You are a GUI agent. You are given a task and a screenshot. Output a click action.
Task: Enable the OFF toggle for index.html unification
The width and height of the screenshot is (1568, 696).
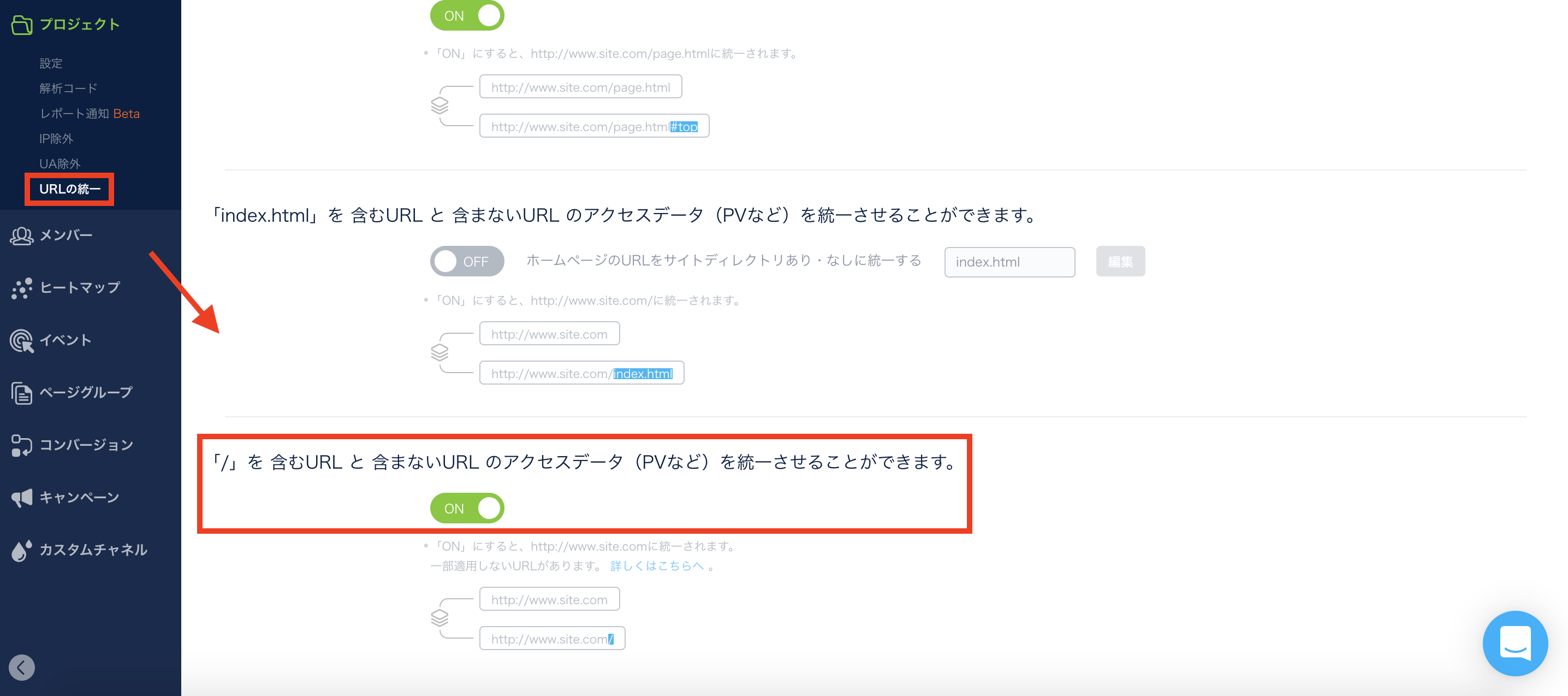point(467,261)
